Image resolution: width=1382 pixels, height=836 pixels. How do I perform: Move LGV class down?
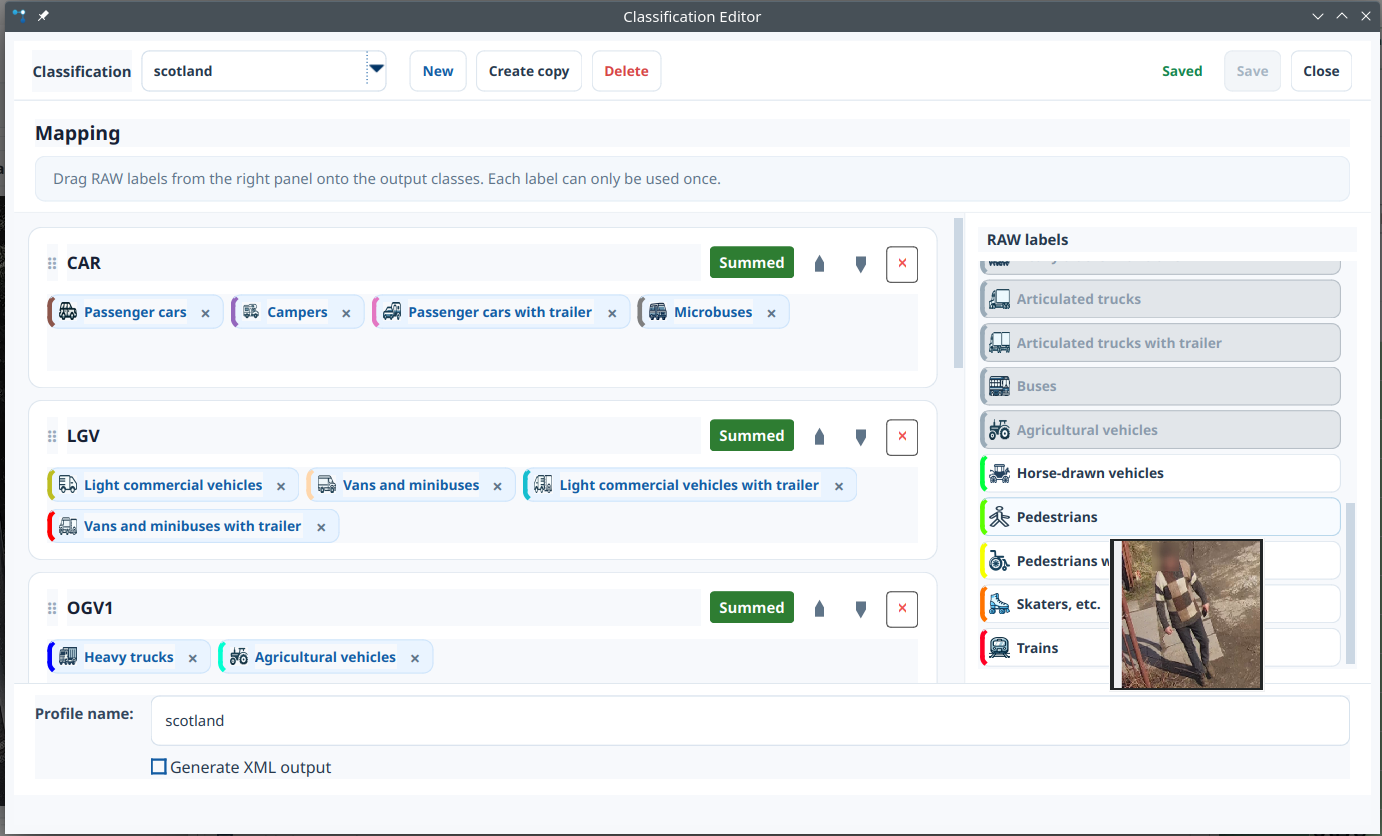click(x=861, y=437)
